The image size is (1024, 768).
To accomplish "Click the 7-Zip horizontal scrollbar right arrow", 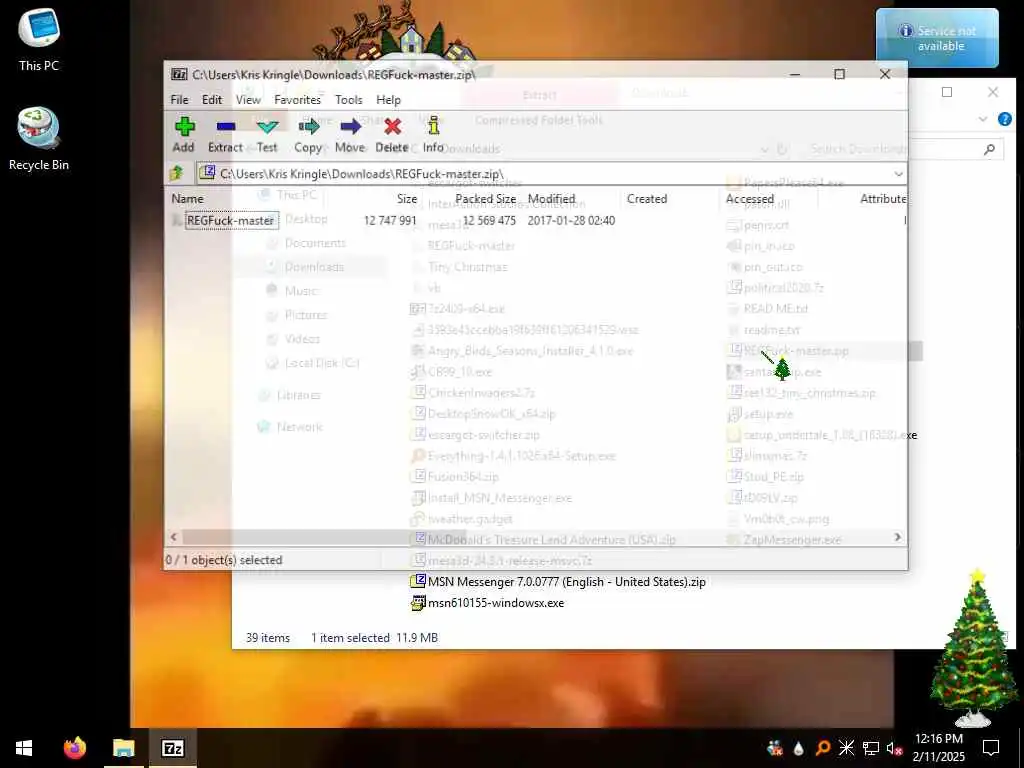I will tap(897, 537).
